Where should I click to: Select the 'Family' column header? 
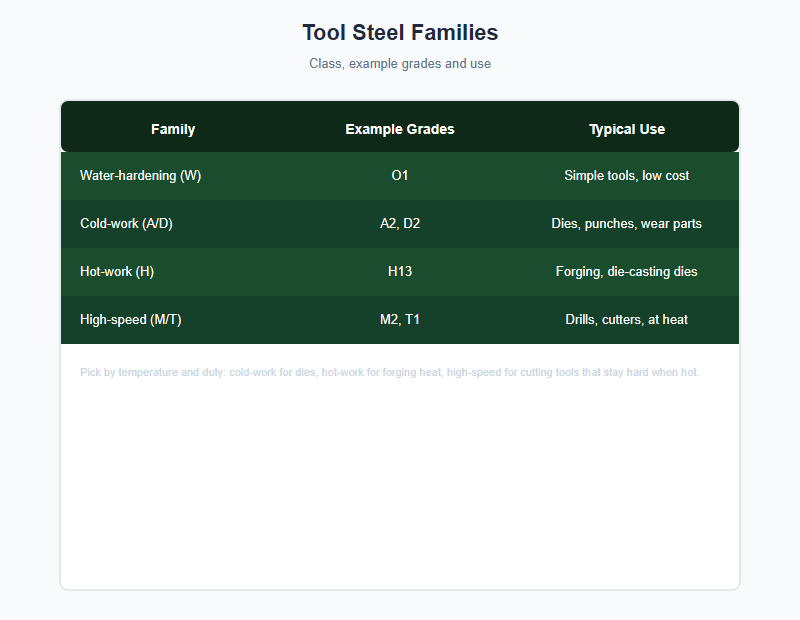pos(173,129)
